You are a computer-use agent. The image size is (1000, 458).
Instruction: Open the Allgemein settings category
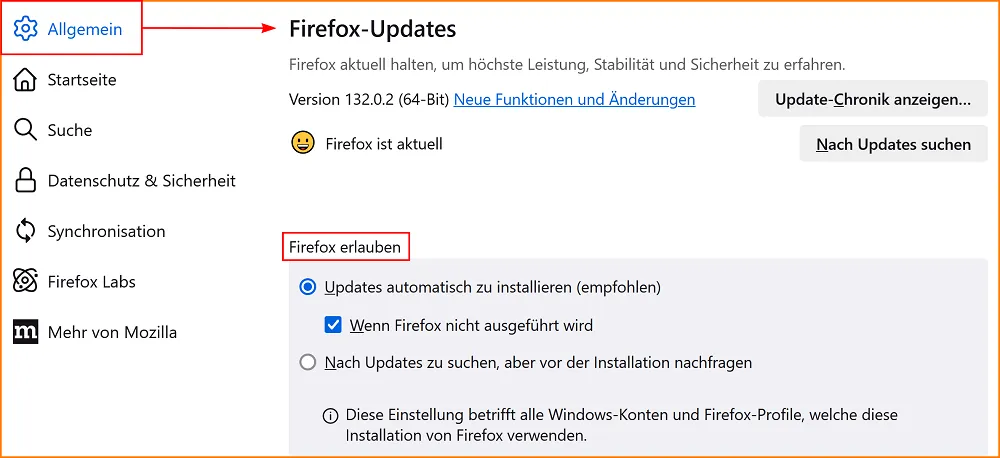(x=85, y=29)
